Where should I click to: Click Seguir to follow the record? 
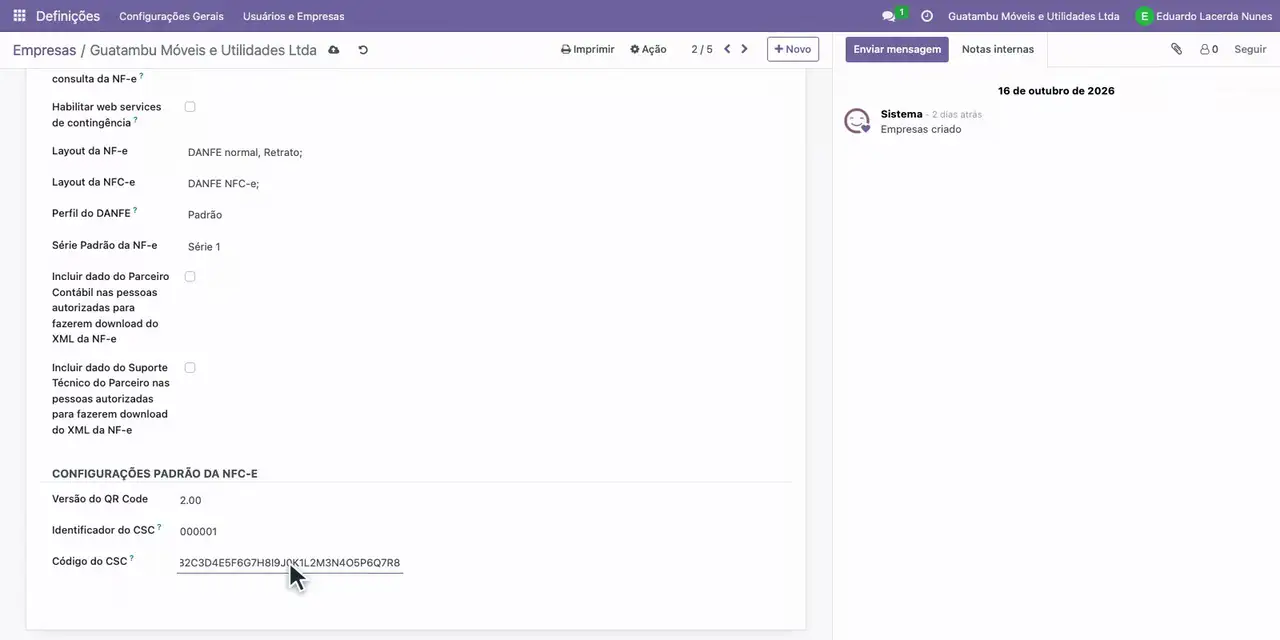[1250, 49]
